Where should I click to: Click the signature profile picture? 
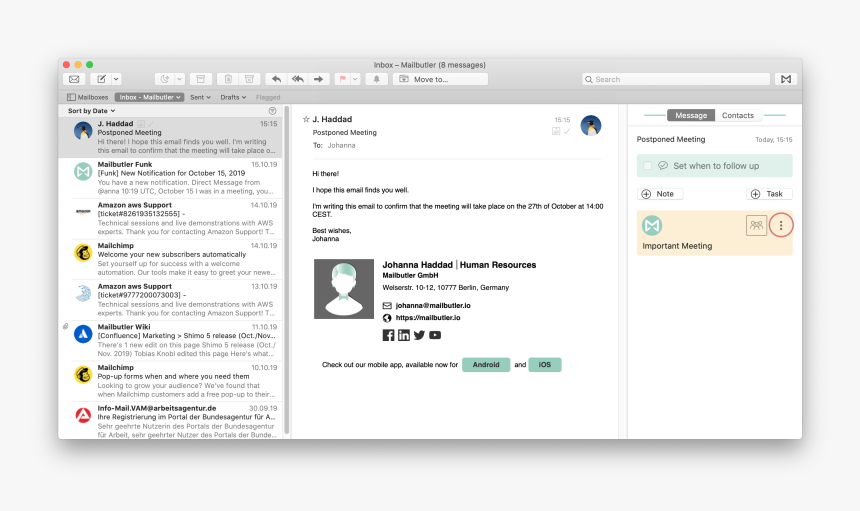pos(344,289)
